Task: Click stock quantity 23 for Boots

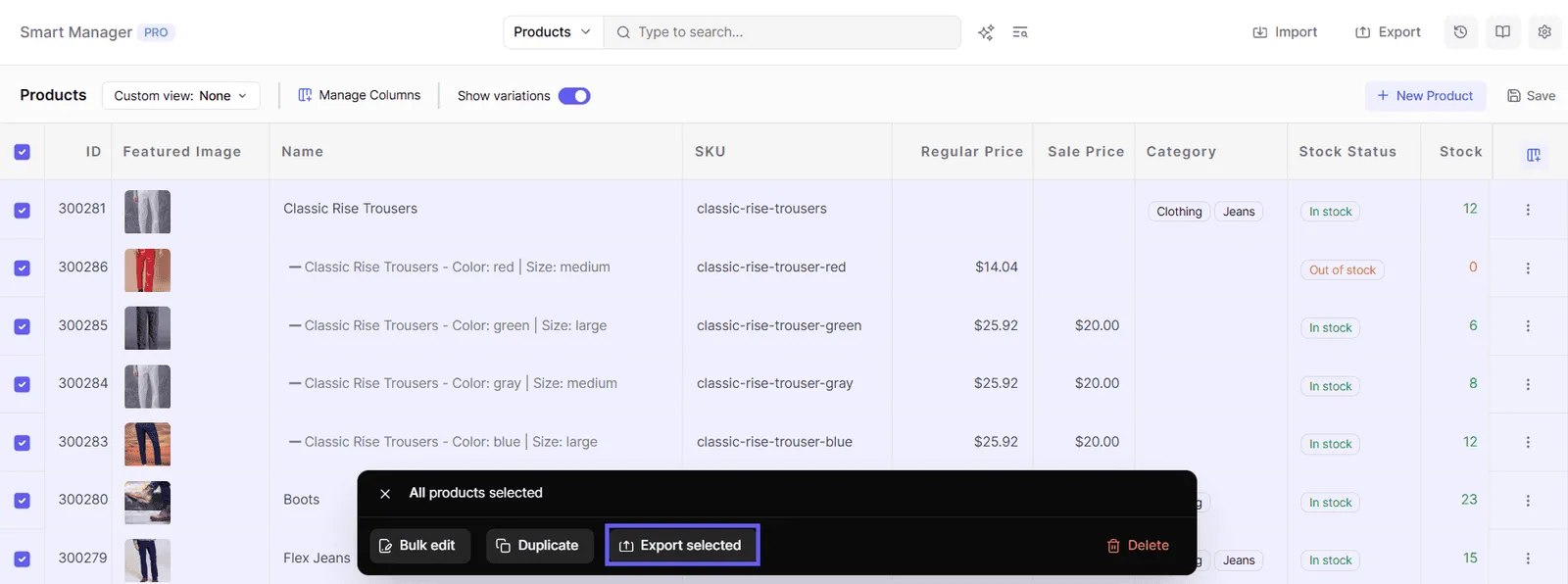Action: click(1469, 500)
